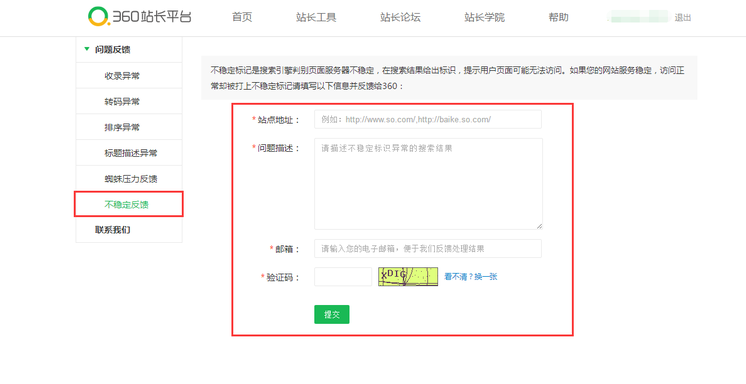Click 看不清？换一张 refresh captcha link

pyautogui.click(x=471, y=276)
